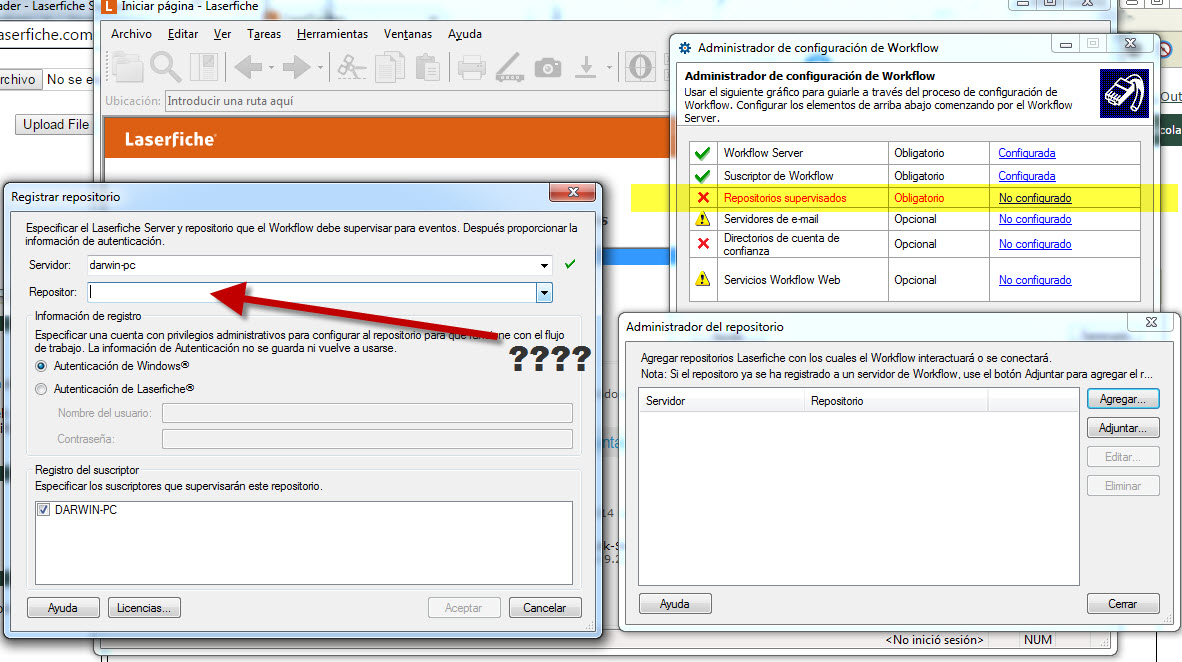
Task: Toggle the DARWIN-PC subscriber checkbox
Action: [x=44, y=510]
